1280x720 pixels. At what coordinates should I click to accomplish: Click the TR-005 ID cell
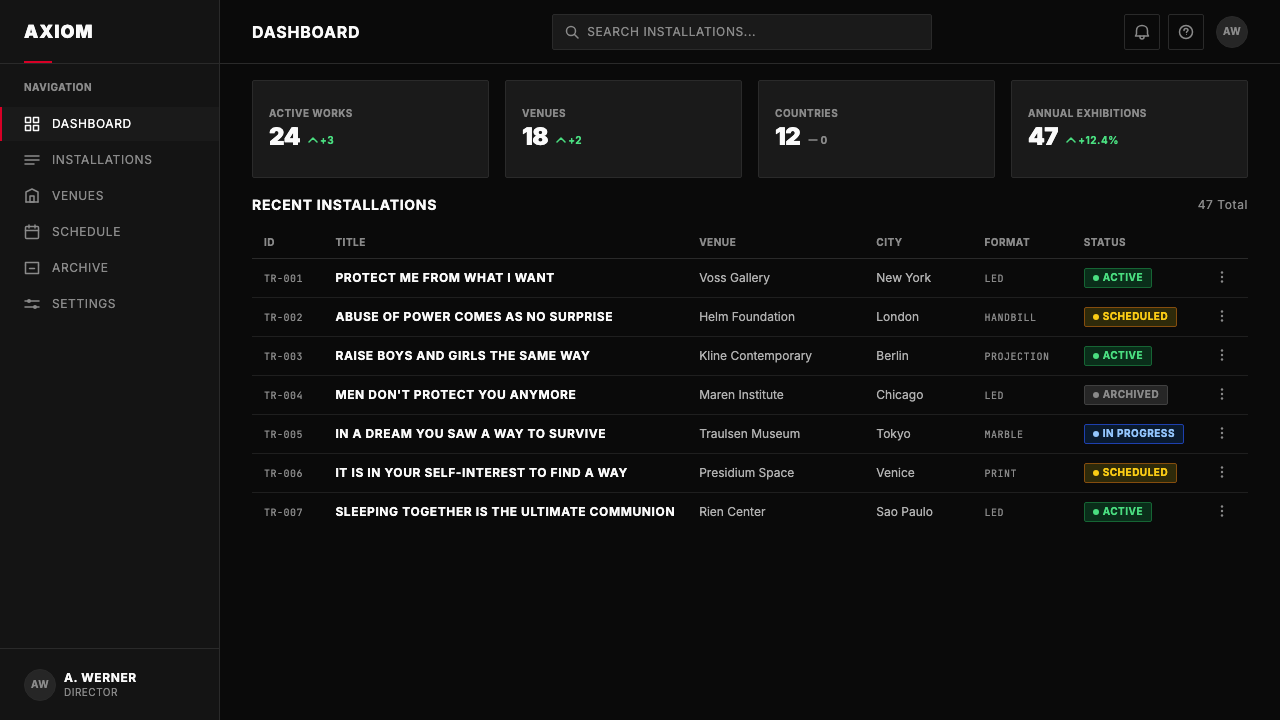(283, 435)
